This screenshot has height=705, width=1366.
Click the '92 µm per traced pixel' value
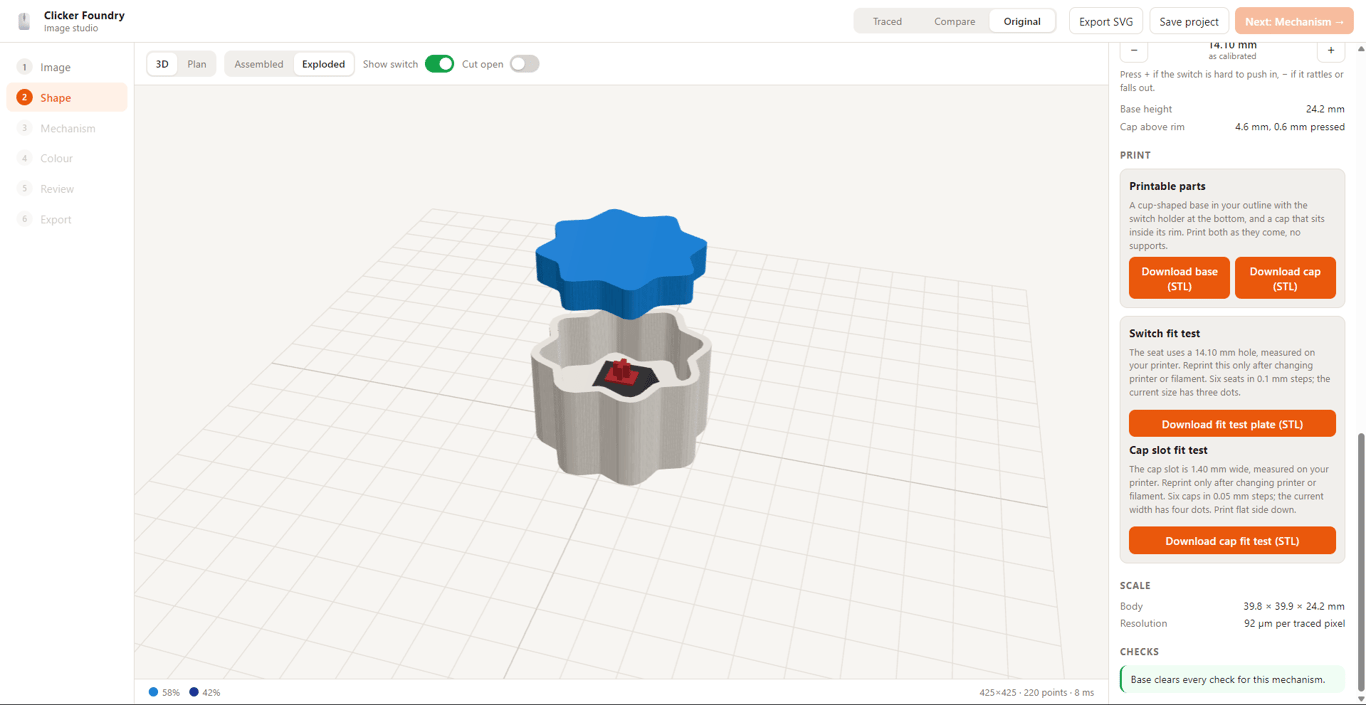tap(1294, 623)
